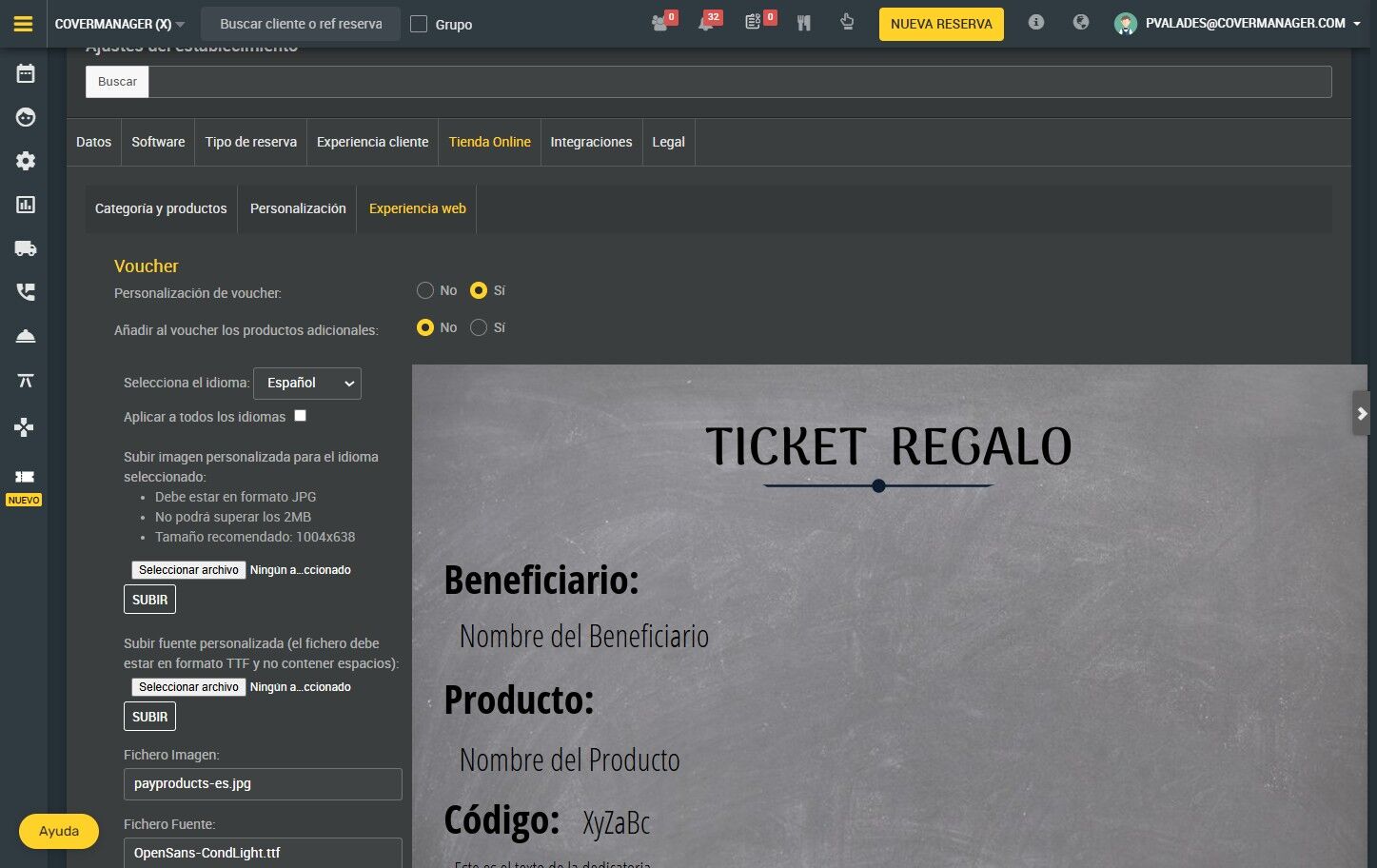Open settings gear in left sidebar
Viewport: 1377px width, 868px height.
[x=26, y=161]
